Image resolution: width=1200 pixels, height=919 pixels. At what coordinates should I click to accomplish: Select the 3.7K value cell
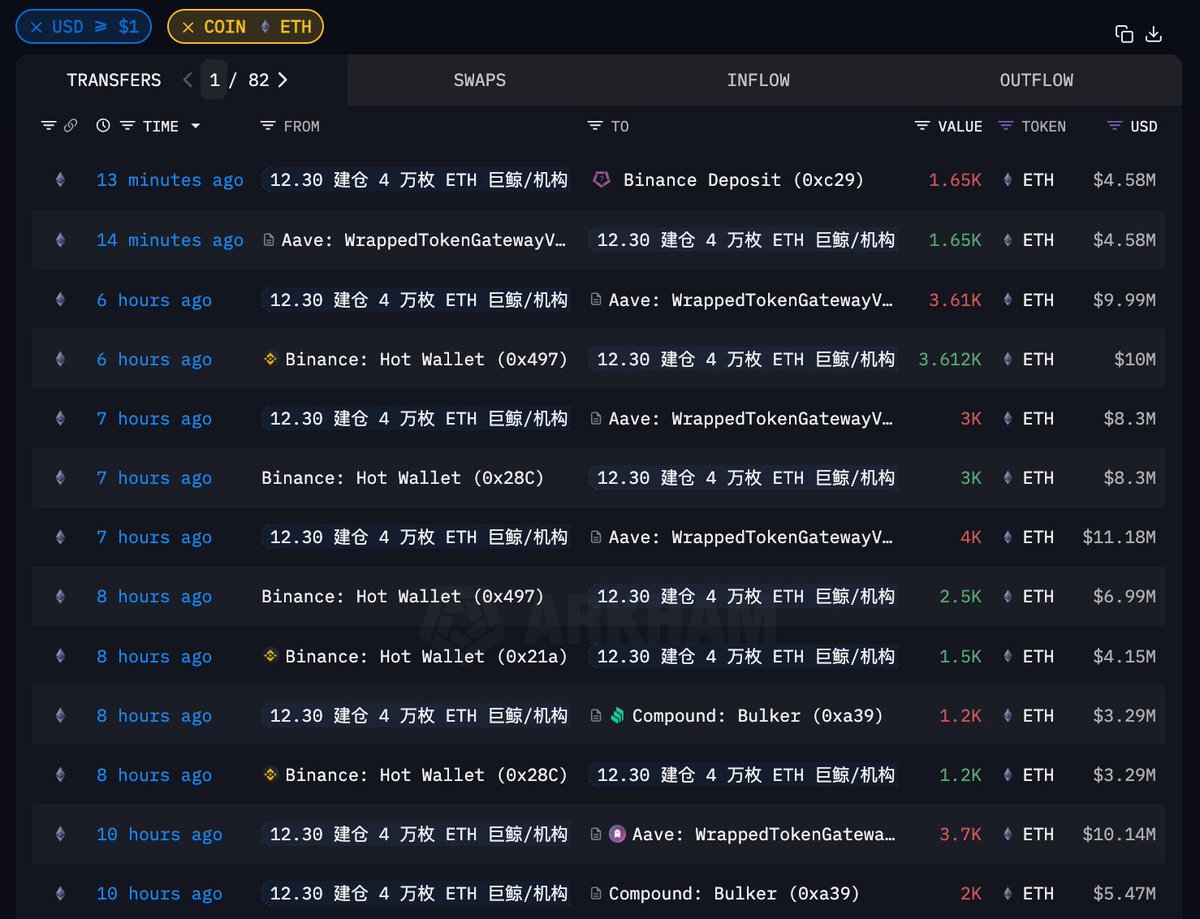[960, 834]
